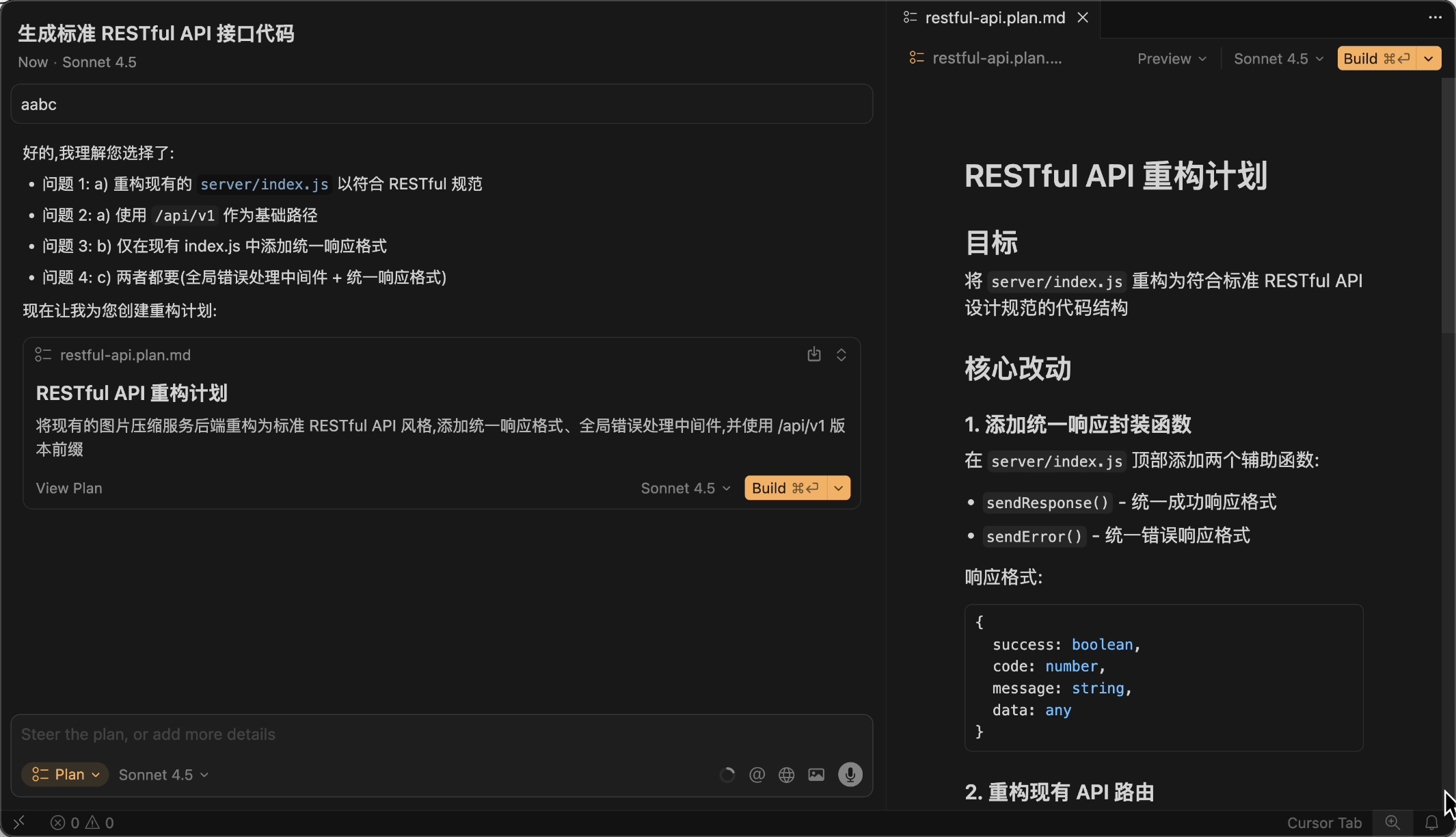Screen dimensions: 1456x837
Task: Select the web search globe icon
Action: click(x=786, y=774)
